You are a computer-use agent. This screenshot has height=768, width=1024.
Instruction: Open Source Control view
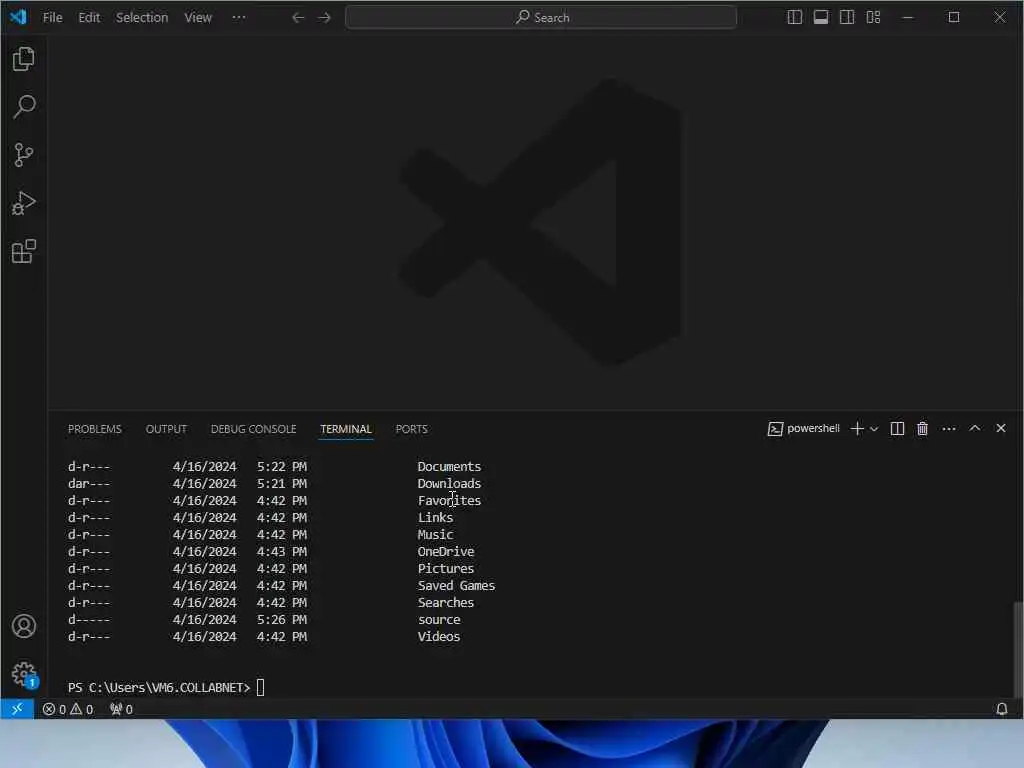(x=24, y=155)
